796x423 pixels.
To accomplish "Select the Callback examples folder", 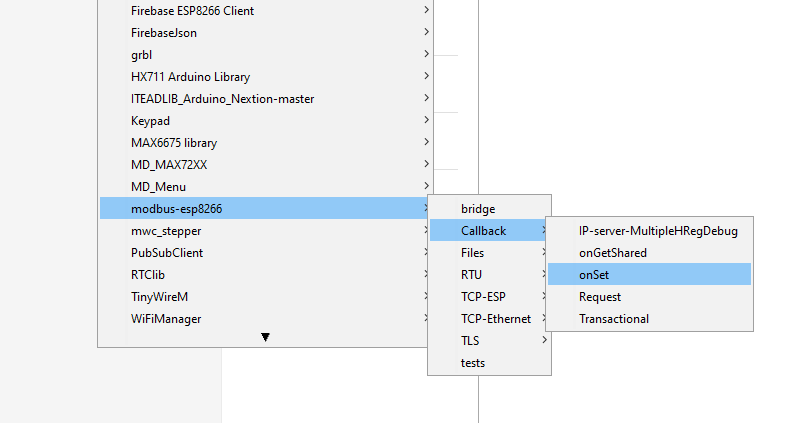I will 488,231.
